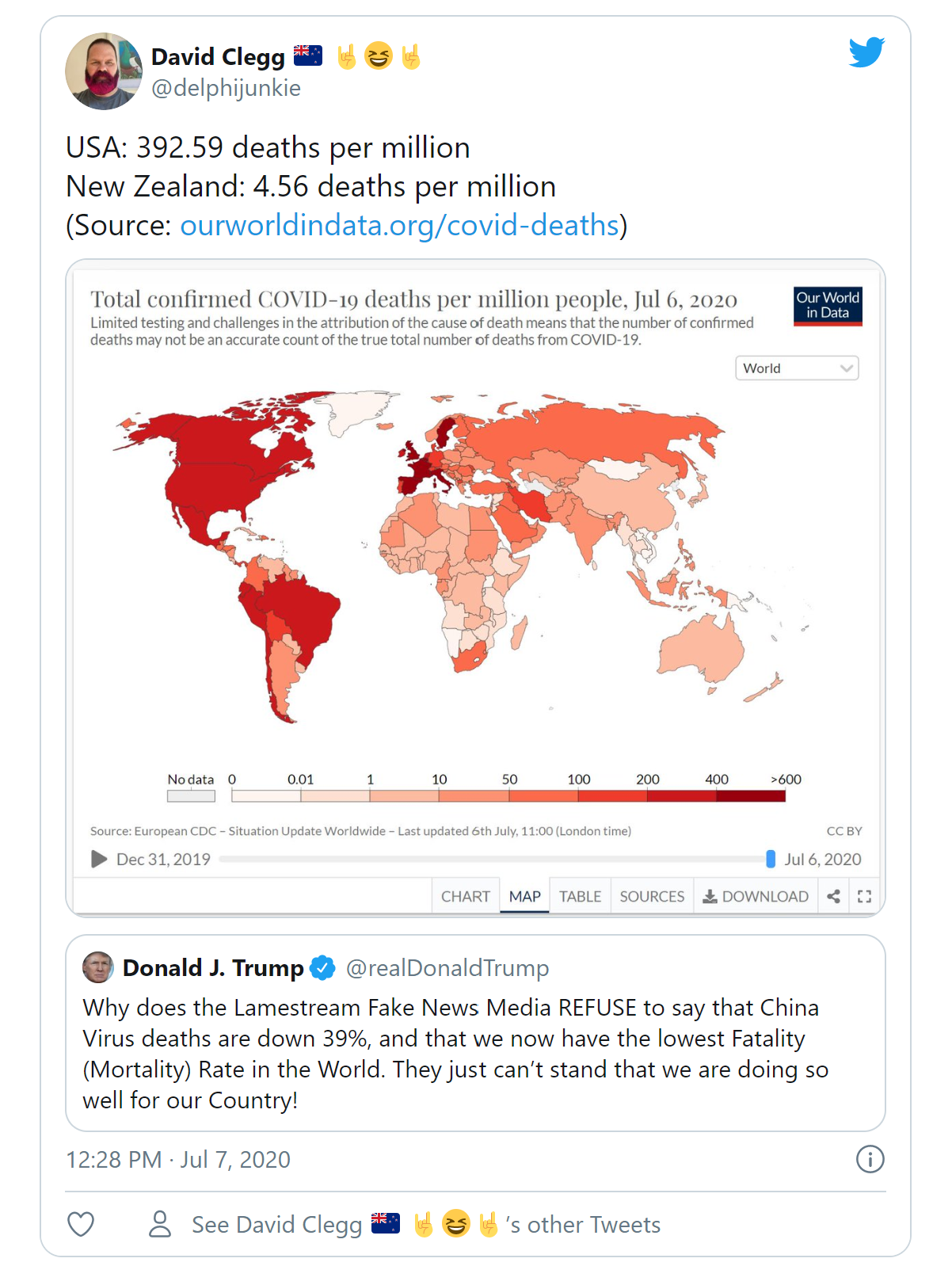Click the person icon beside other Tweets
952x1285 pixels.
click(x=160, y=1224)
